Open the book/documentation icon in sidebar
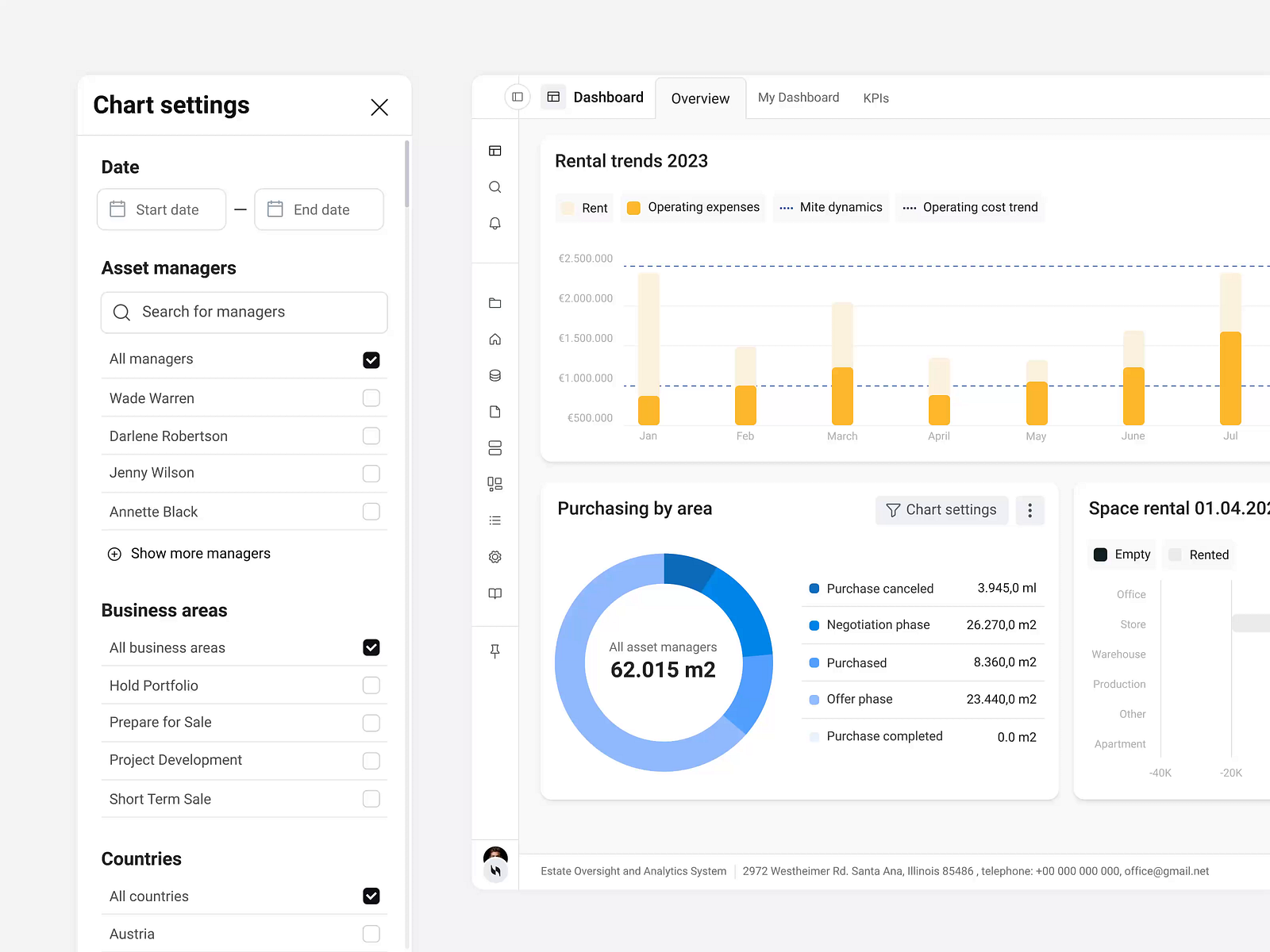The width and height of the screenshot is (1270, 952). click(495, 593)
